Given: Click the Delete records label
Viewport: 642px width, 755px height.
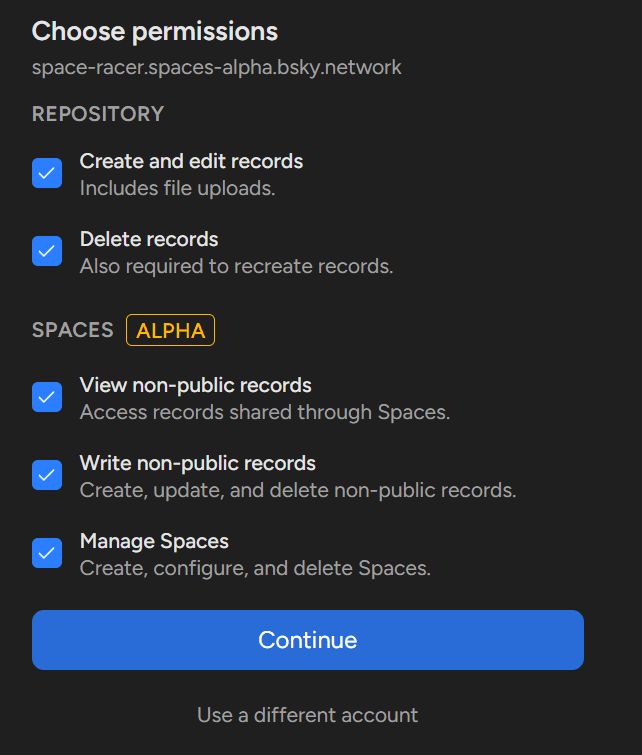Looking at the screenshot, I should 149,239.
